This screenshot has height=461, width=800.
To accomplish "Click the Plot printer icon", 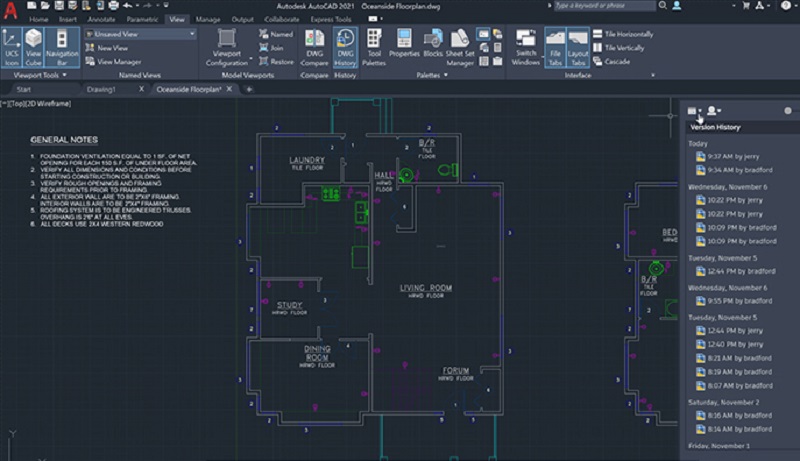I will tap(113, 6).
